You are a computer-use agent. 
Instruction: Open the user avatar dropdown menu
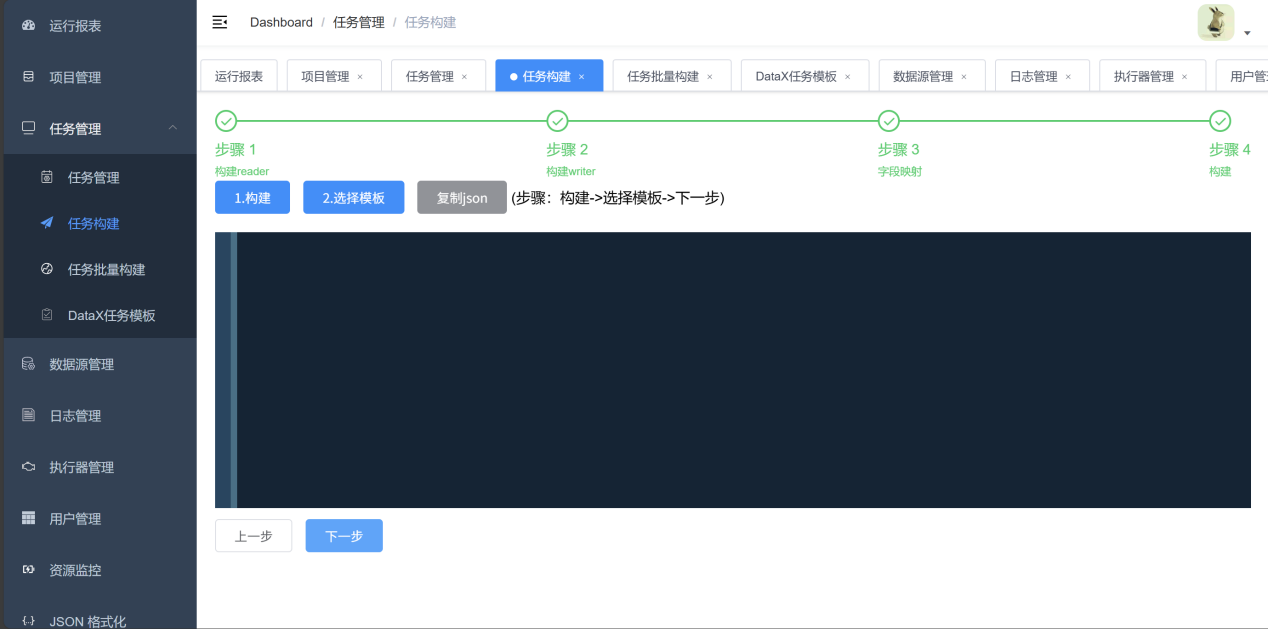pos(1223,24)
